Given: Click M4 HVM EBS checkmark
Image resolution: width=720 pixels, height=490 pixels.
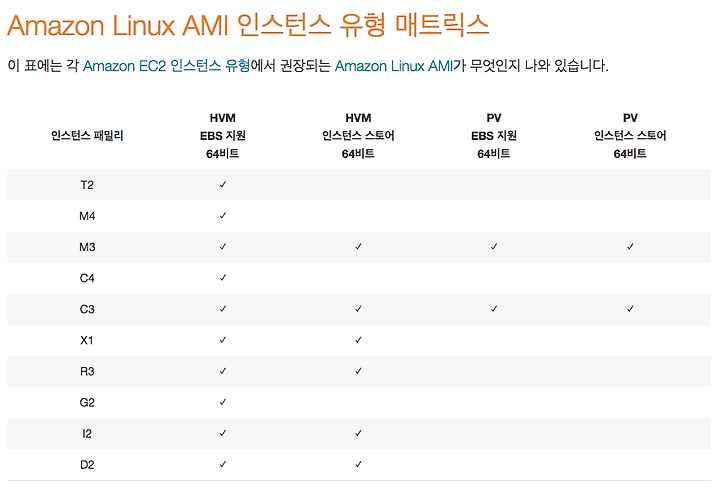Looking at the screenshot, I should pyautogui.click(x=223, y=215).
